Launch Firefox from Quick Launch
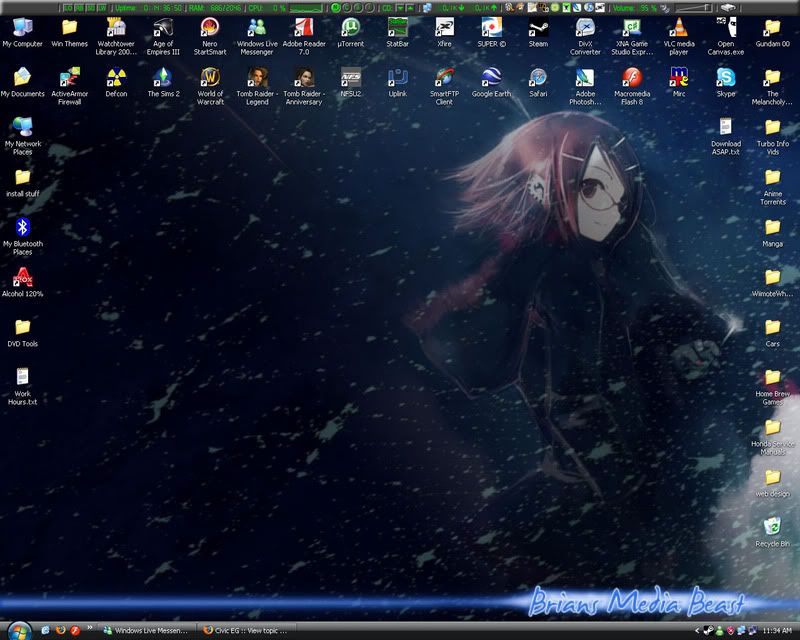This screenshot has width=800, height=640. [60, 631]
